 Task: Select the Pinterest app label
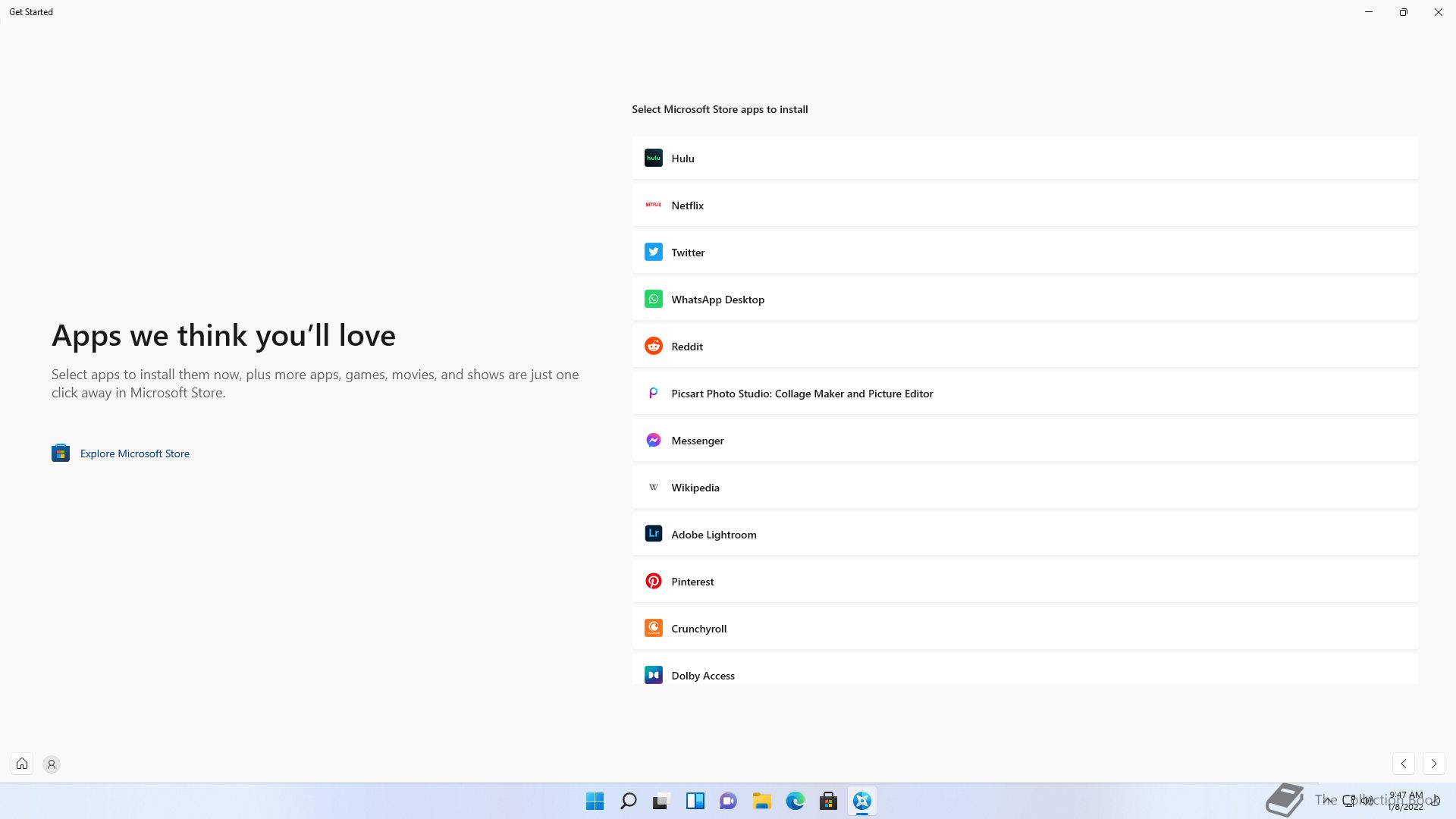(692, 582)
